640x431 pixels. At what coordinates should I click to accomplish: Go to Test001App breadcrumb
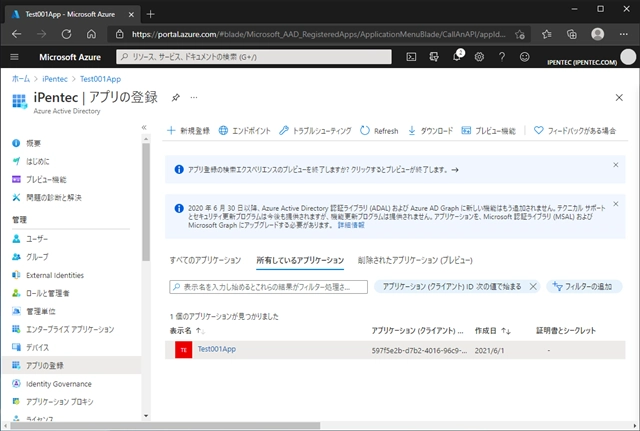(x=100, y=79)
